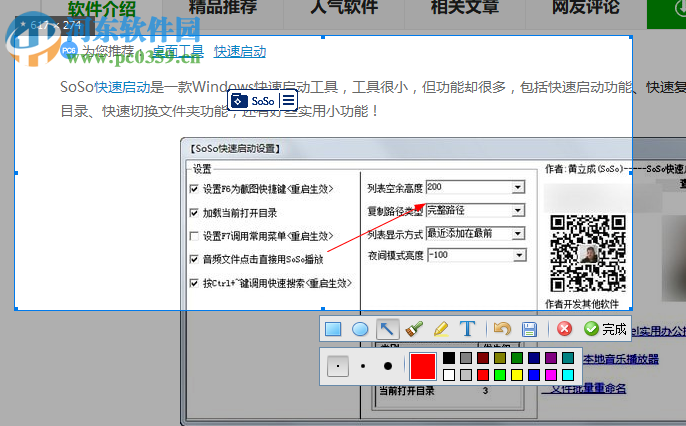Switch to the 网友评论 tab
Screen dimensions: 686x426
(x=586, y=7)
